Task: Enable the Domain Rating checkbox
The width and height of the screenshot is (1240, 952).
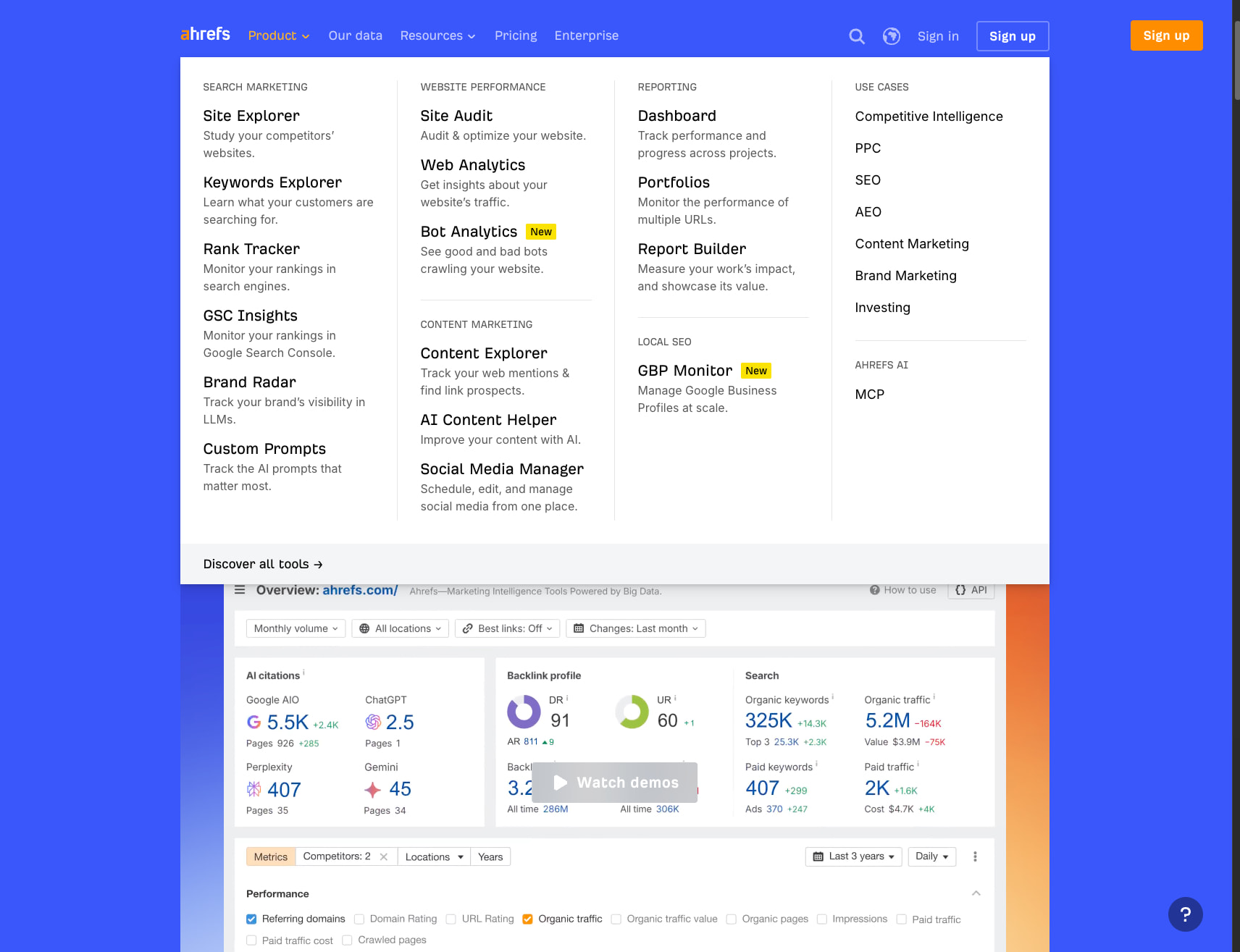Action: pyautogui.click(x=359, y=919)
